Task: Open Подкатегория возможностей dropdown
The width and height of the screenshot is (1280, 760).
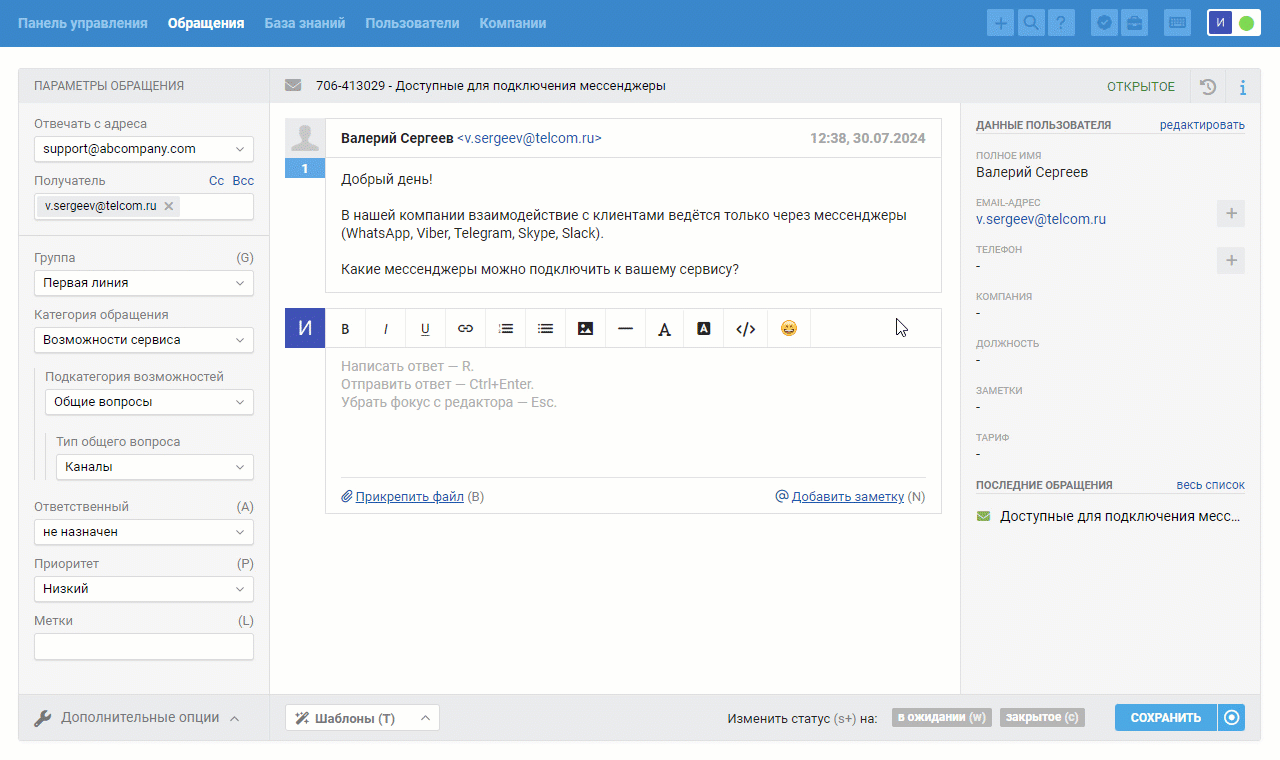Action: [149, 402]
